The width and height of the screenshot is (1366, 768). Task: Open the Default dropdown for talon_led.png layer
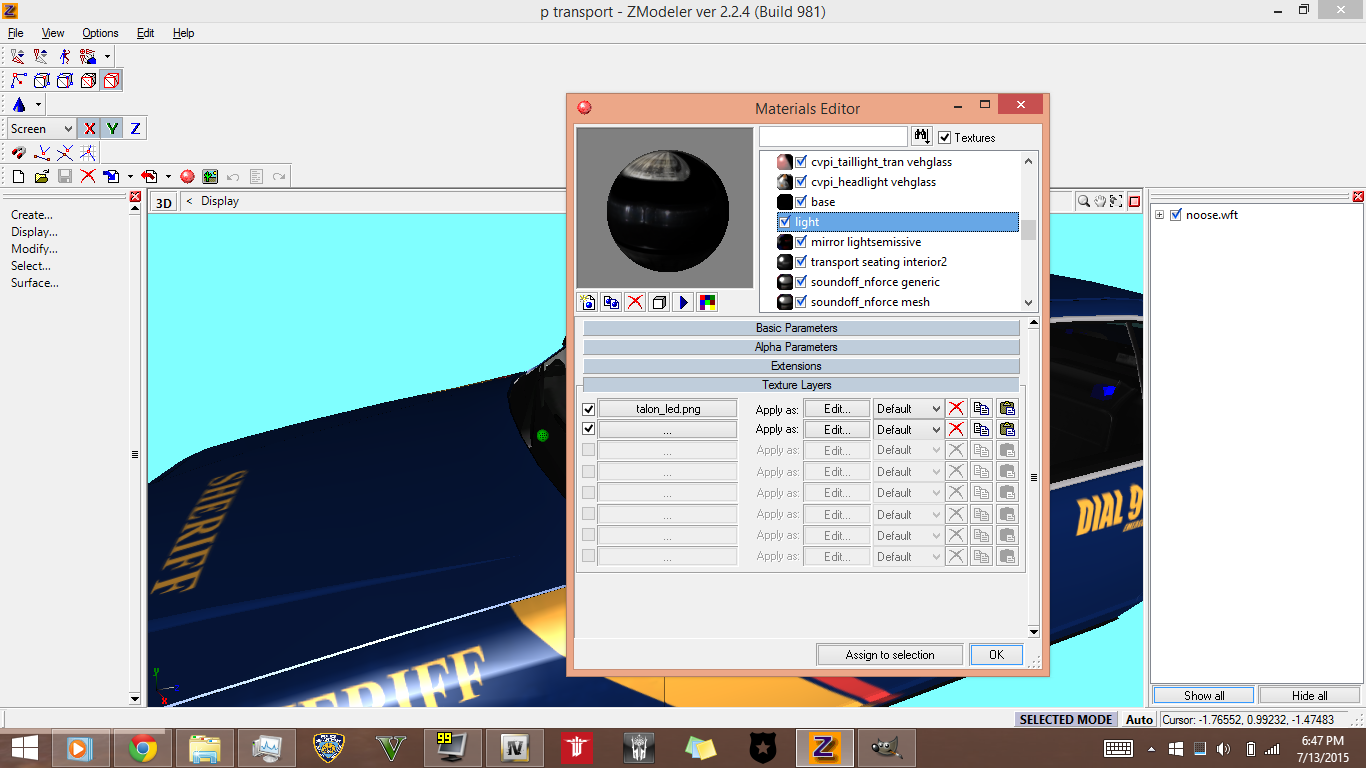pos(908,409)
